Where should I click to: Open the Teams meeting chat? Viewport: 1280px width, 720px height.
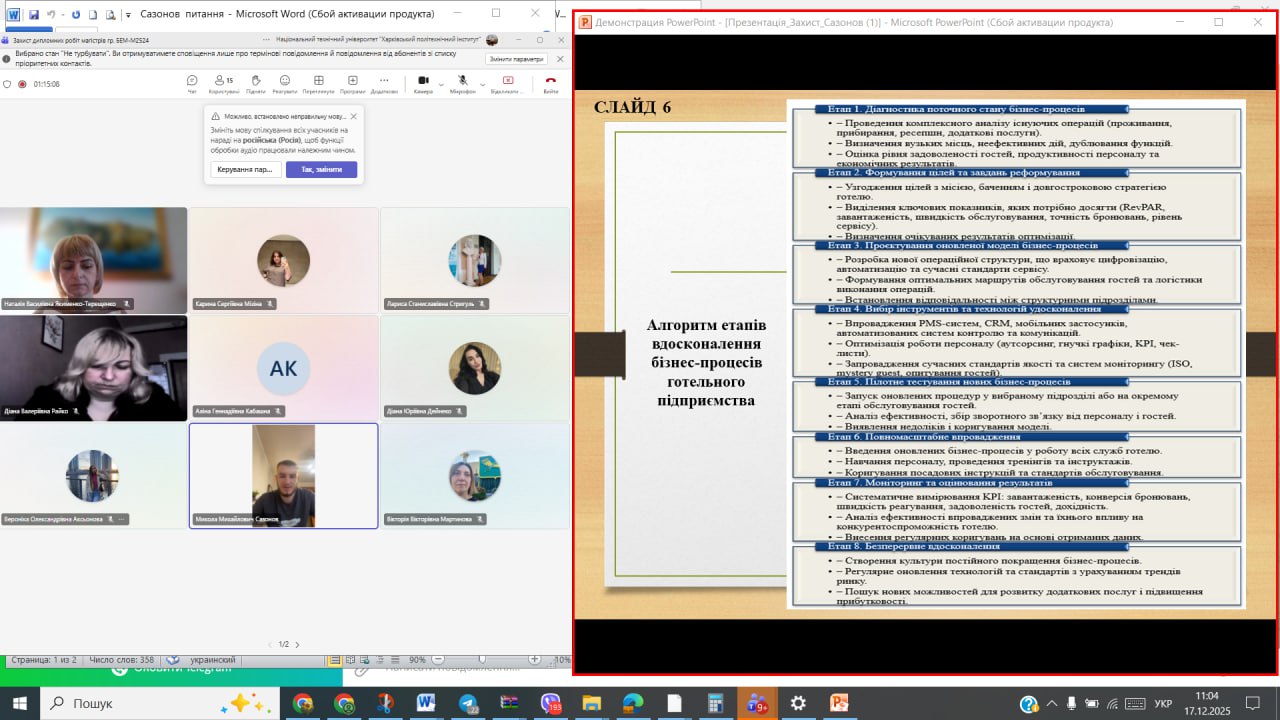192,82
